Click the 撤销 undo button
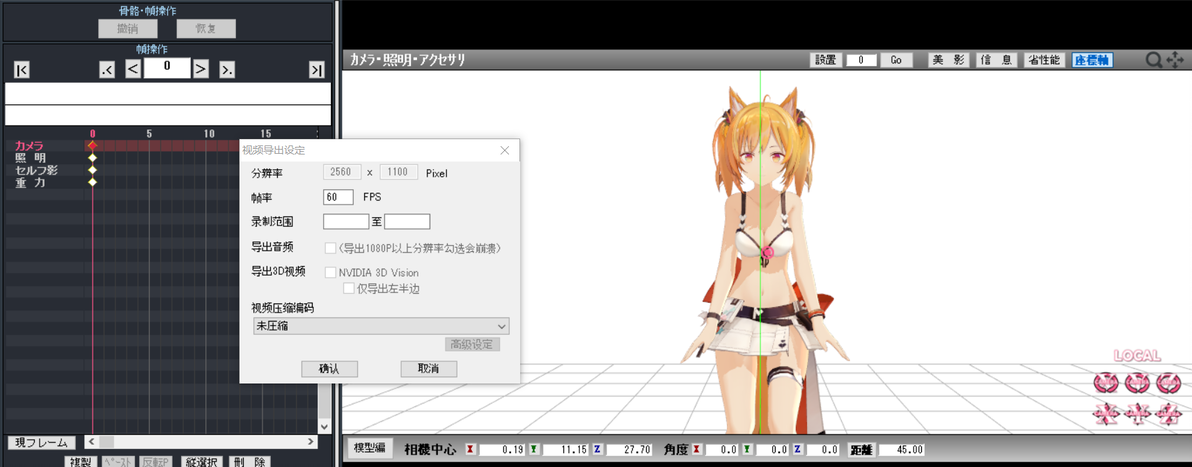 coord(127,29)
